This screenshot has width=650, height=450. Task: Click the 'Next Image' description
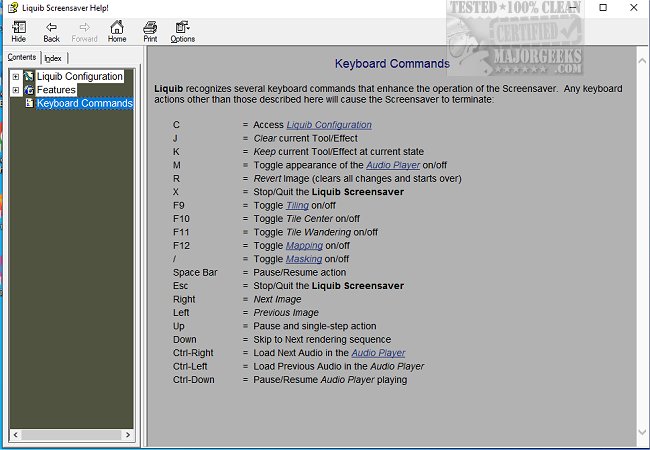tap(277, 299)
